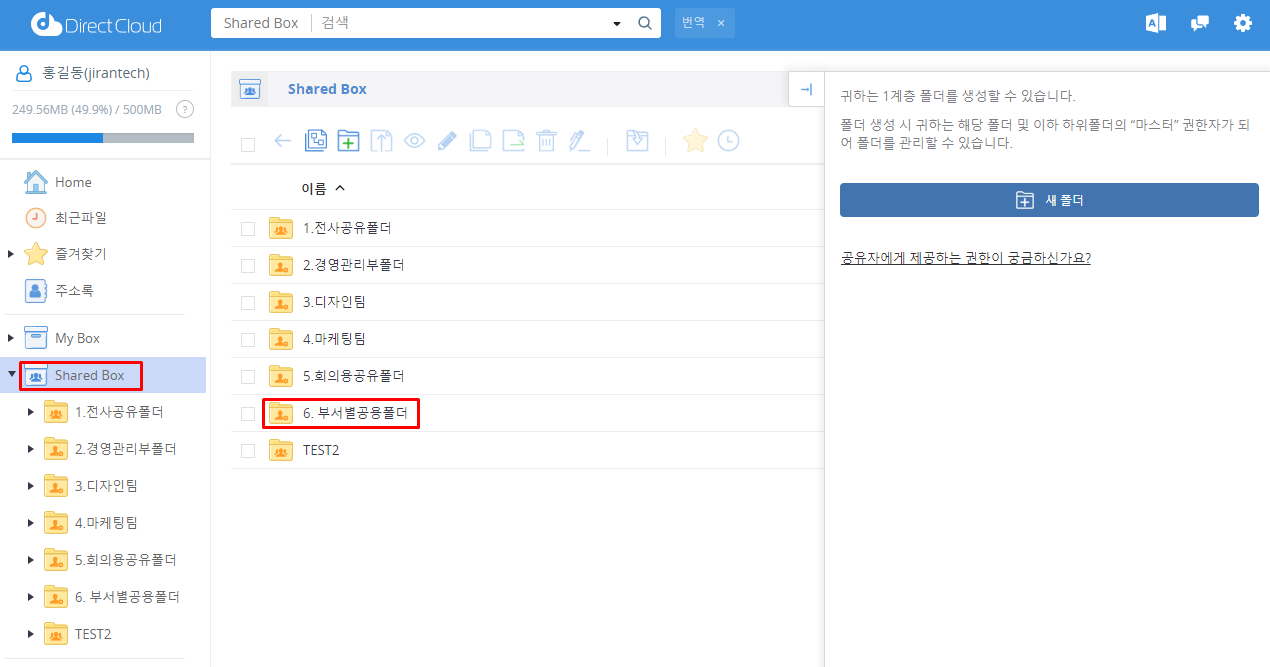Click the 새 폴더 button
Image resolution: width=1270 pixels, height=667 pixels.
(x=1049, y=200)
